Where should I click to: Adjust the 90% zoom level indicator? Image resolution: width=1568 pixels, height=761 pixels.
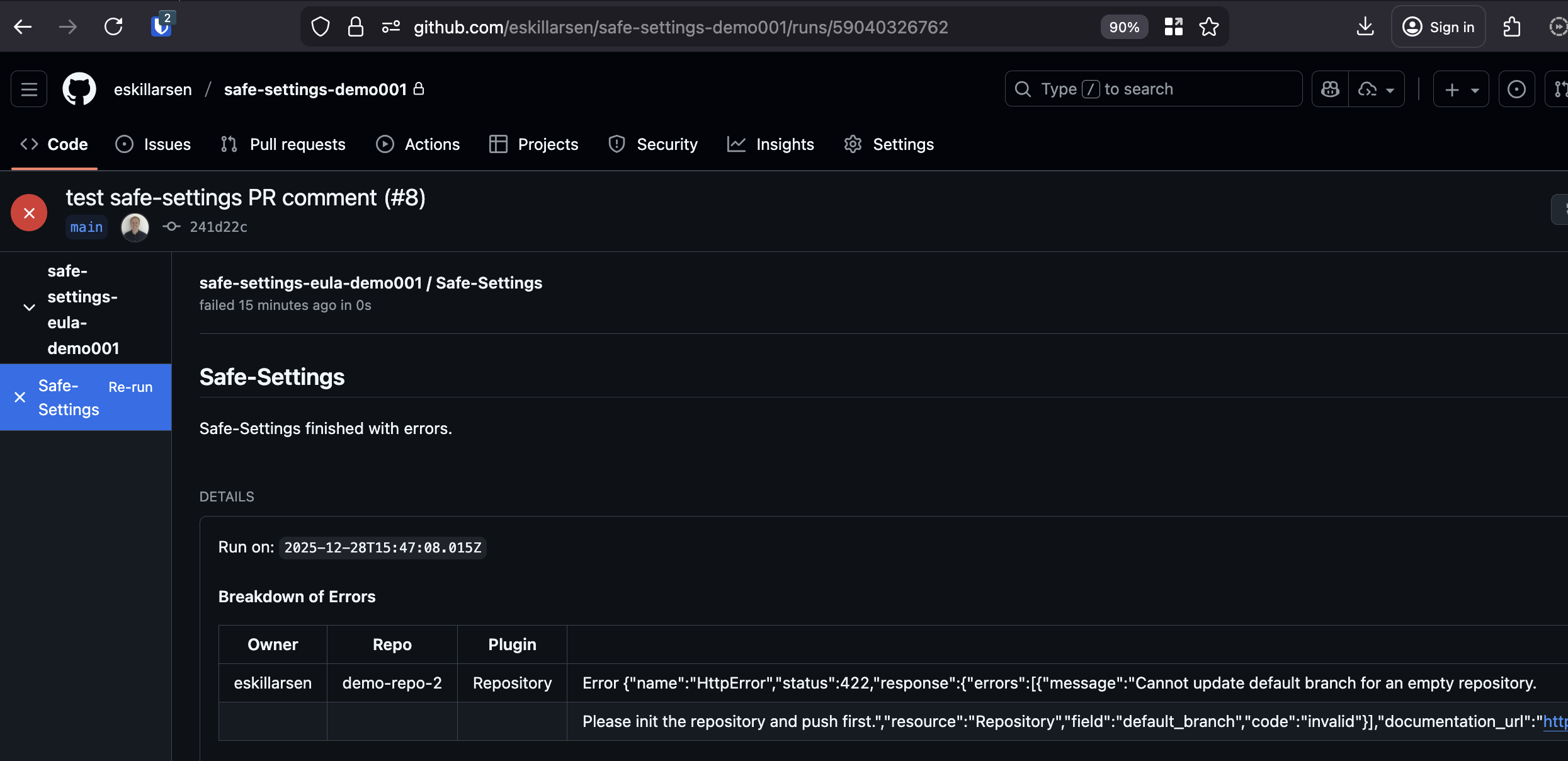pos(1124,27)
